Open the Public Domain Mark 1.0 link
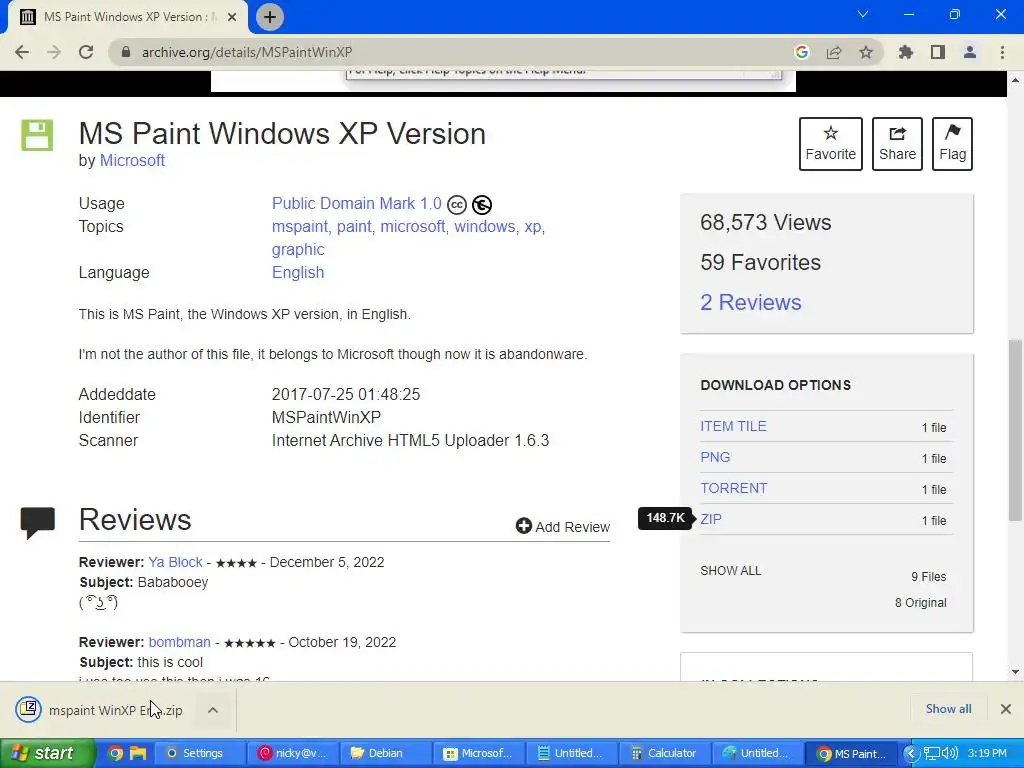1024x768 pixels. [x=357, y=204]
